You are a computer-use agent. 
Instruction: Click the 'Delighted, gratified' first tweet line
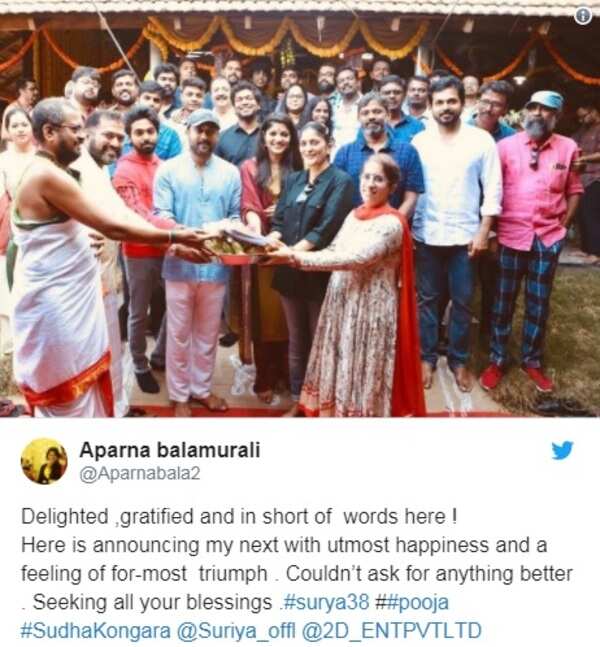tap(239, 517)
